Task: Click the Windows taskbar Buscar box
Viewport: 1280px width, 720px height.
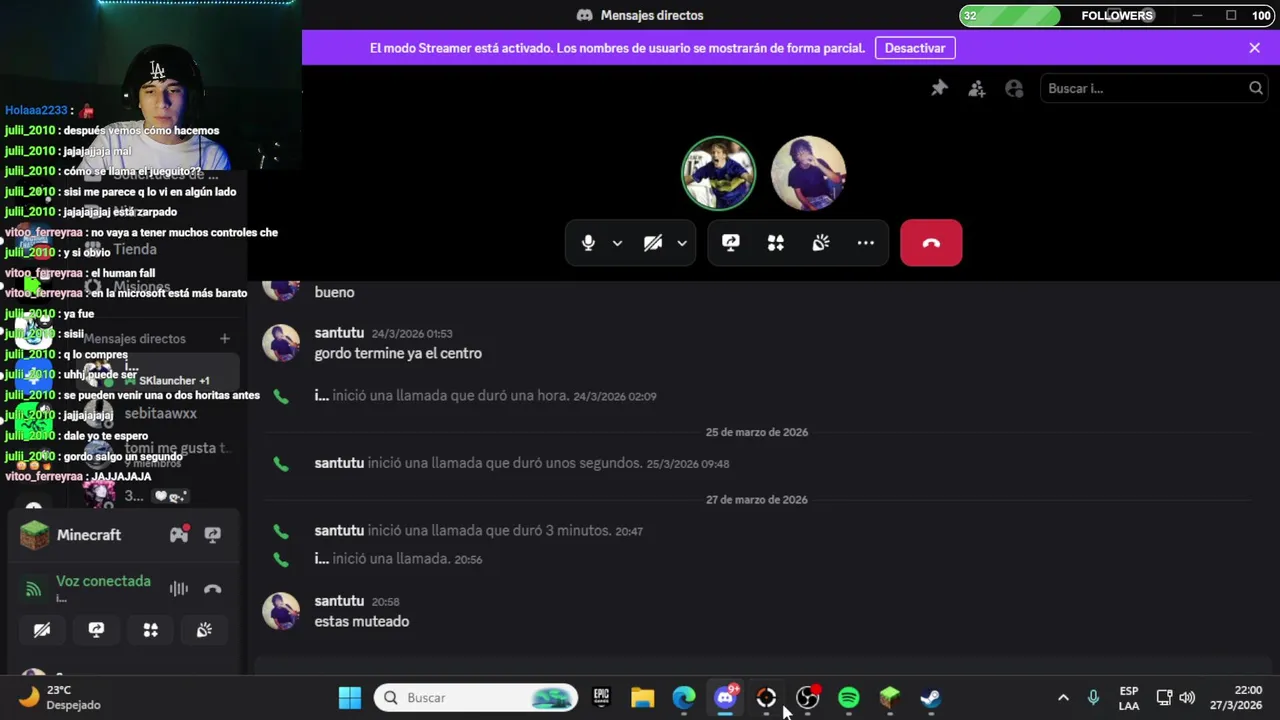Action: tap(476, 698)
